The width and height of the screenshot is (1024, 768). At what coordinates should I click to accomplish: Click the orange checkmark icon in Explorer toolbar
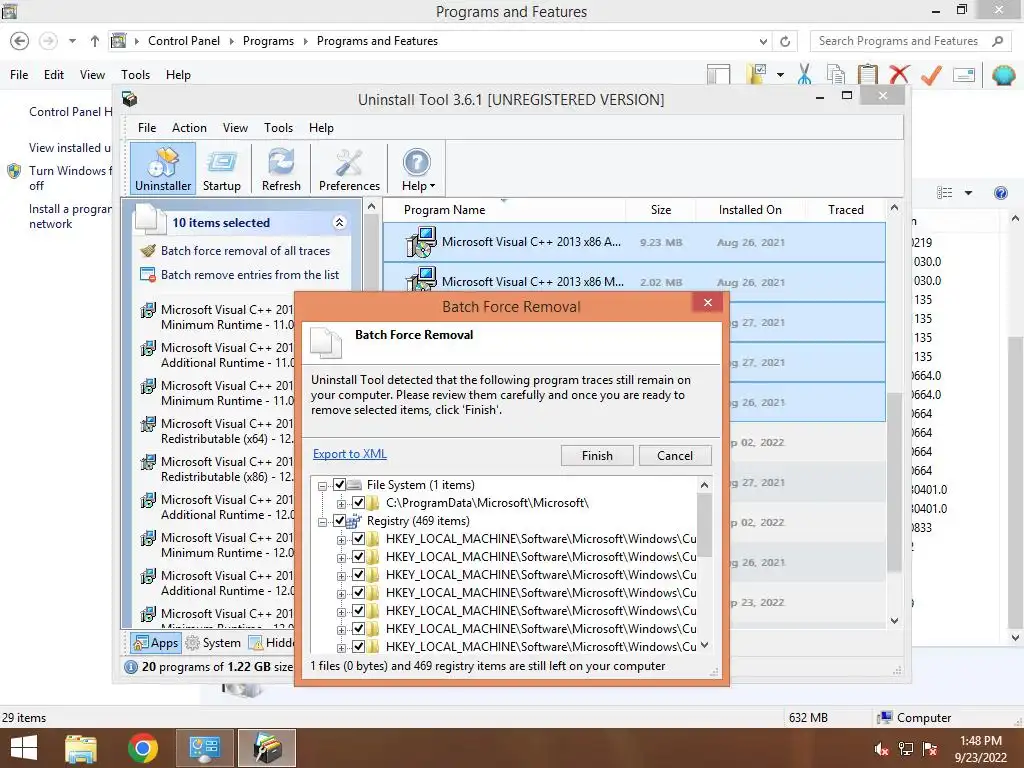click(931, 74)
